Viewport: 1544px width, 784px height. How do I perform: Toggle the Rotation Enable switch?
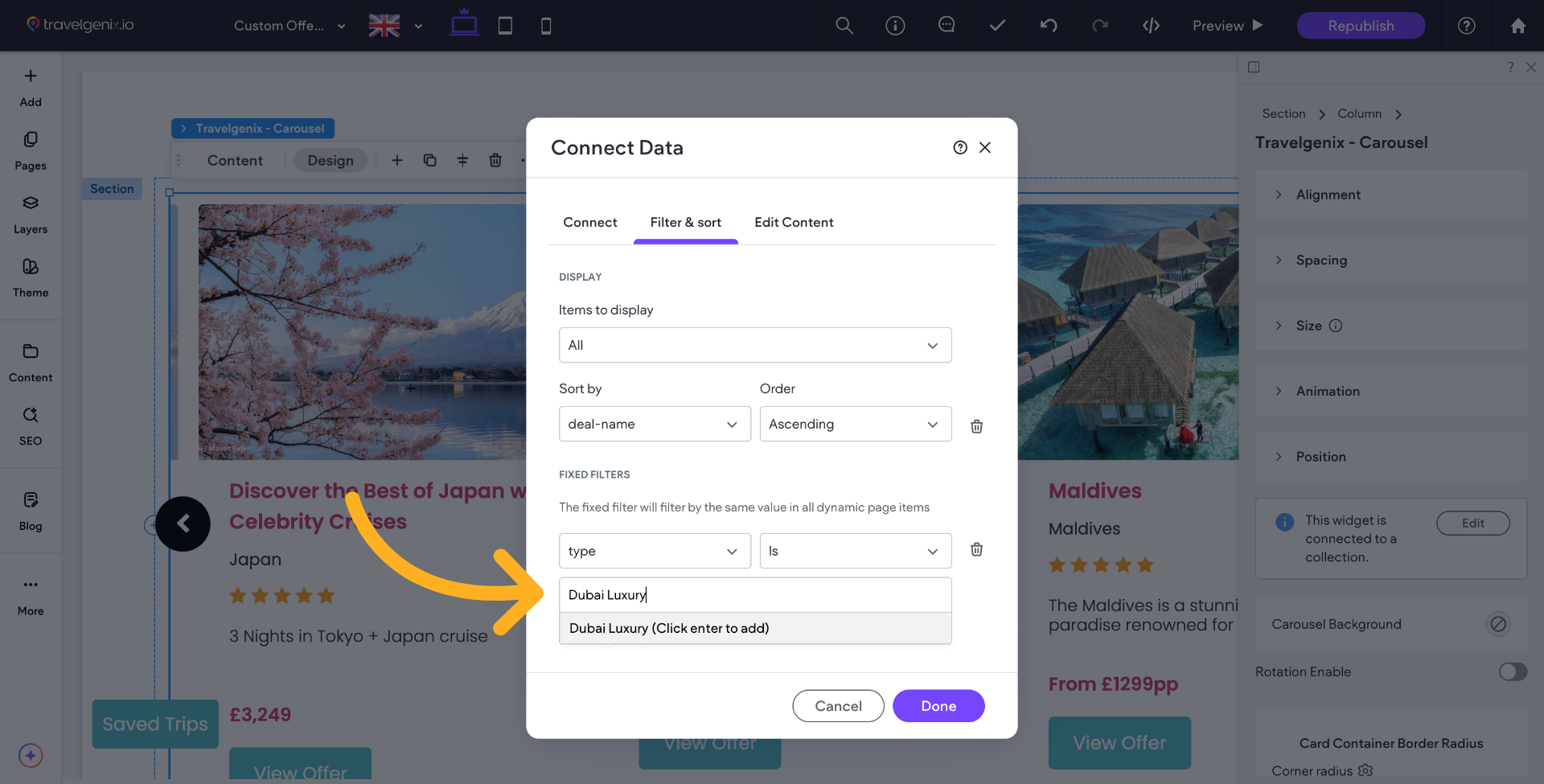coord(1512,671)
